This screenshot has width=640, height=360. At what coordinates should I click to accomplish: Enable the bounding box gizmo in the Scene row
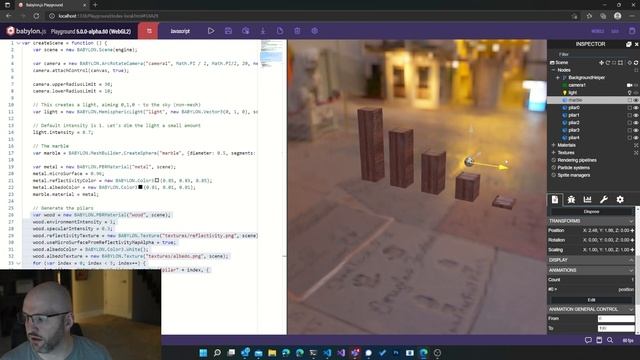[620, 62]
